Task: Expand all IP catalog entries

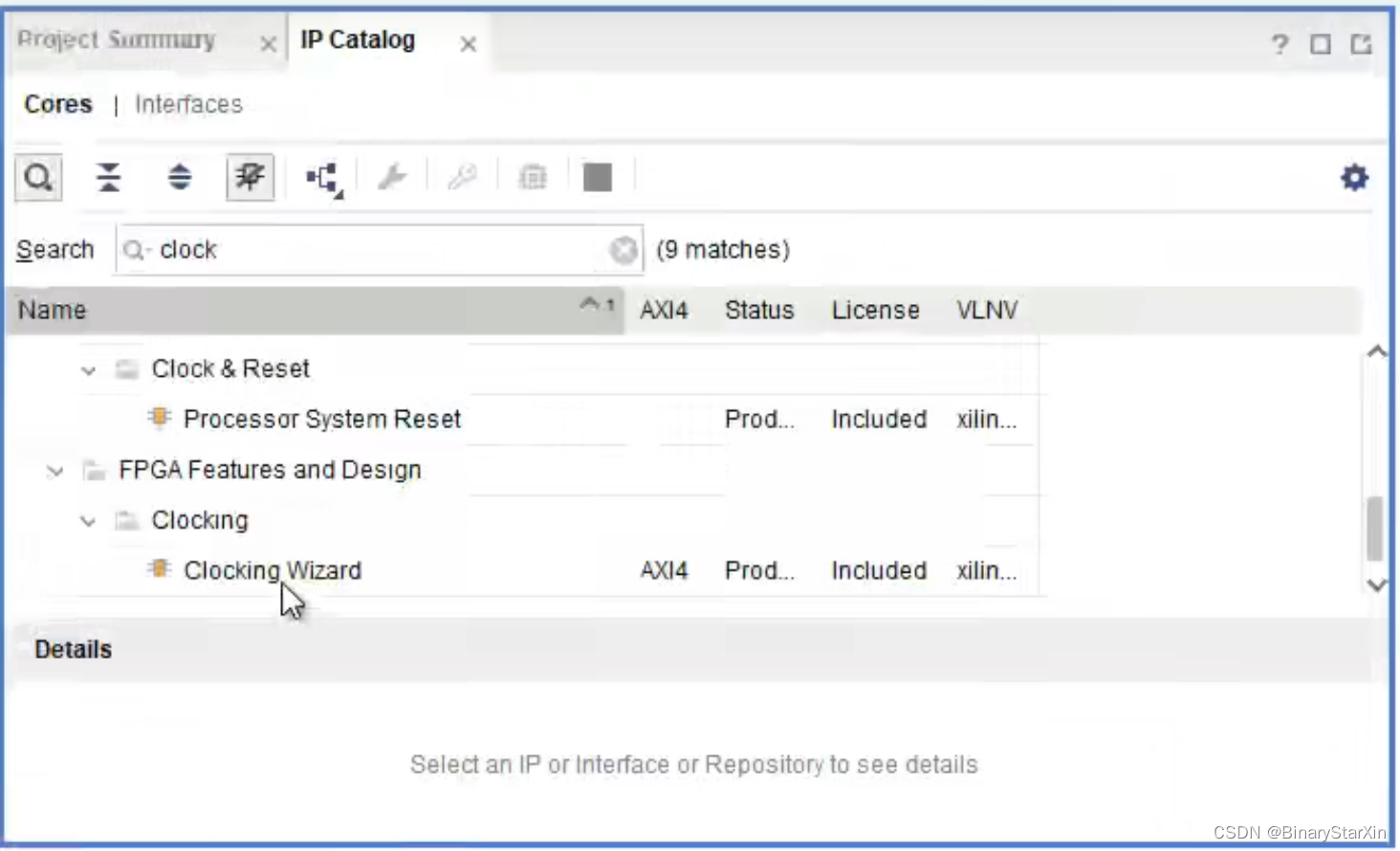Action: 179,177
